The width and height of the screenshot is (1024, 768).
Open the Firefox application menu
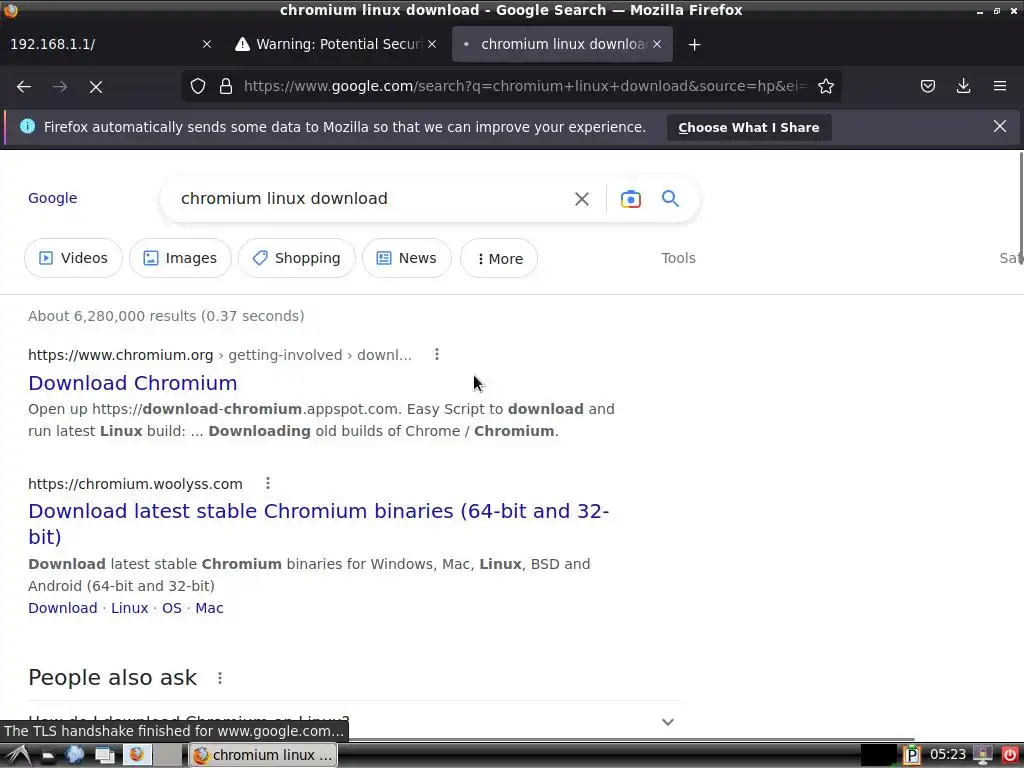pos(1000,86)
